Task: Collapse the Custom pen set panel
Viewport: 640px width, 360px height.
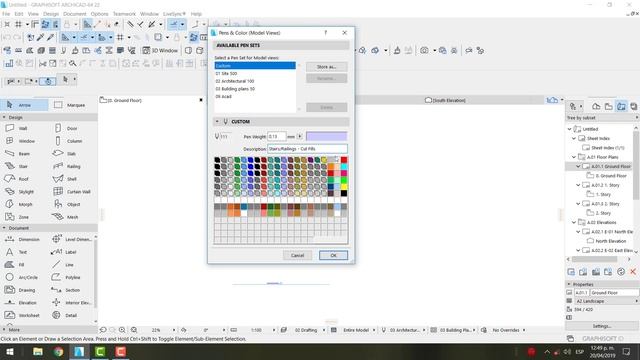Action: 217,122
